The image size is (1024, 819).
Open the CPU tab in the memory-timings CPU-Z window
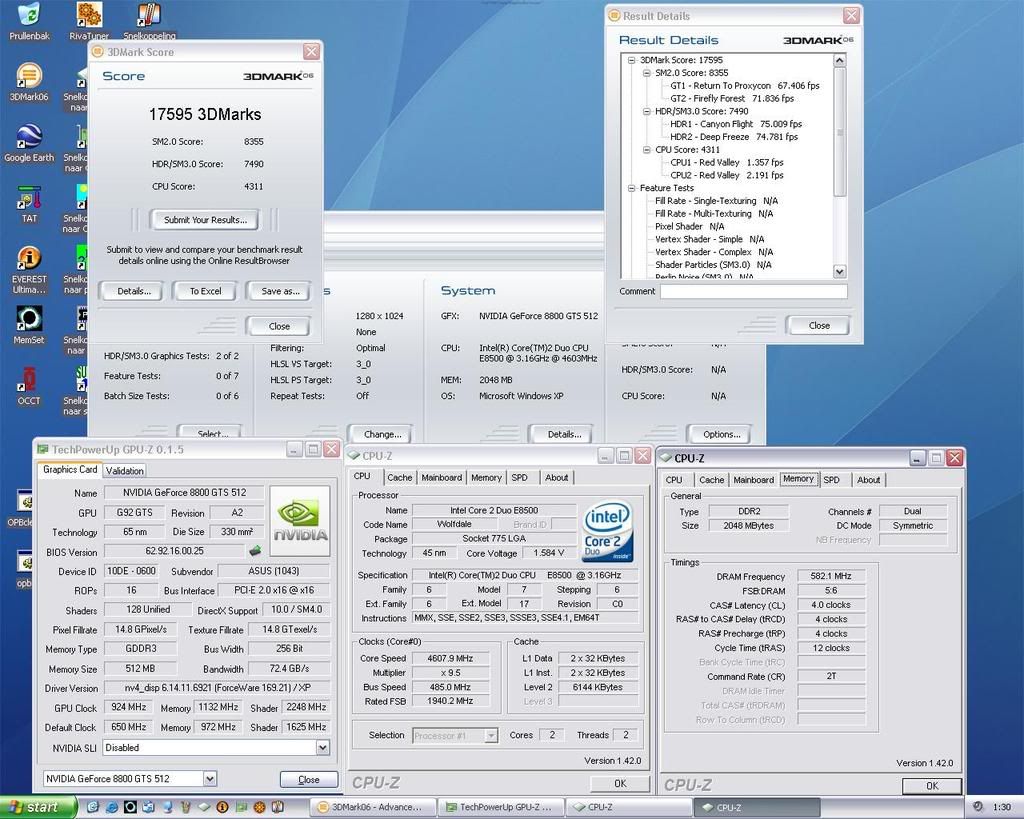click(674, 480)
